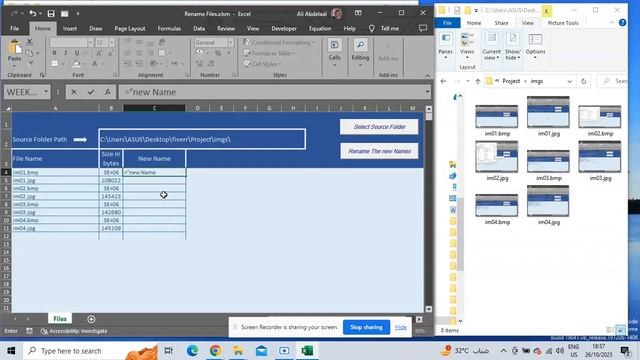Open the Explorer Share tab

[x=501, y=23]
